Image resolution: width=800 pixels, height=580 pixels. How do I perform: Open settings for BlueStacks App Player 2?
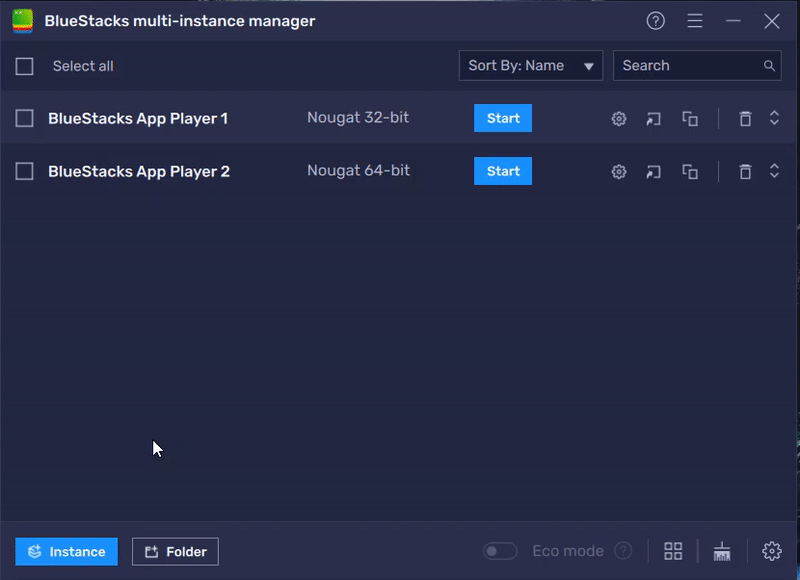point(618,171)
